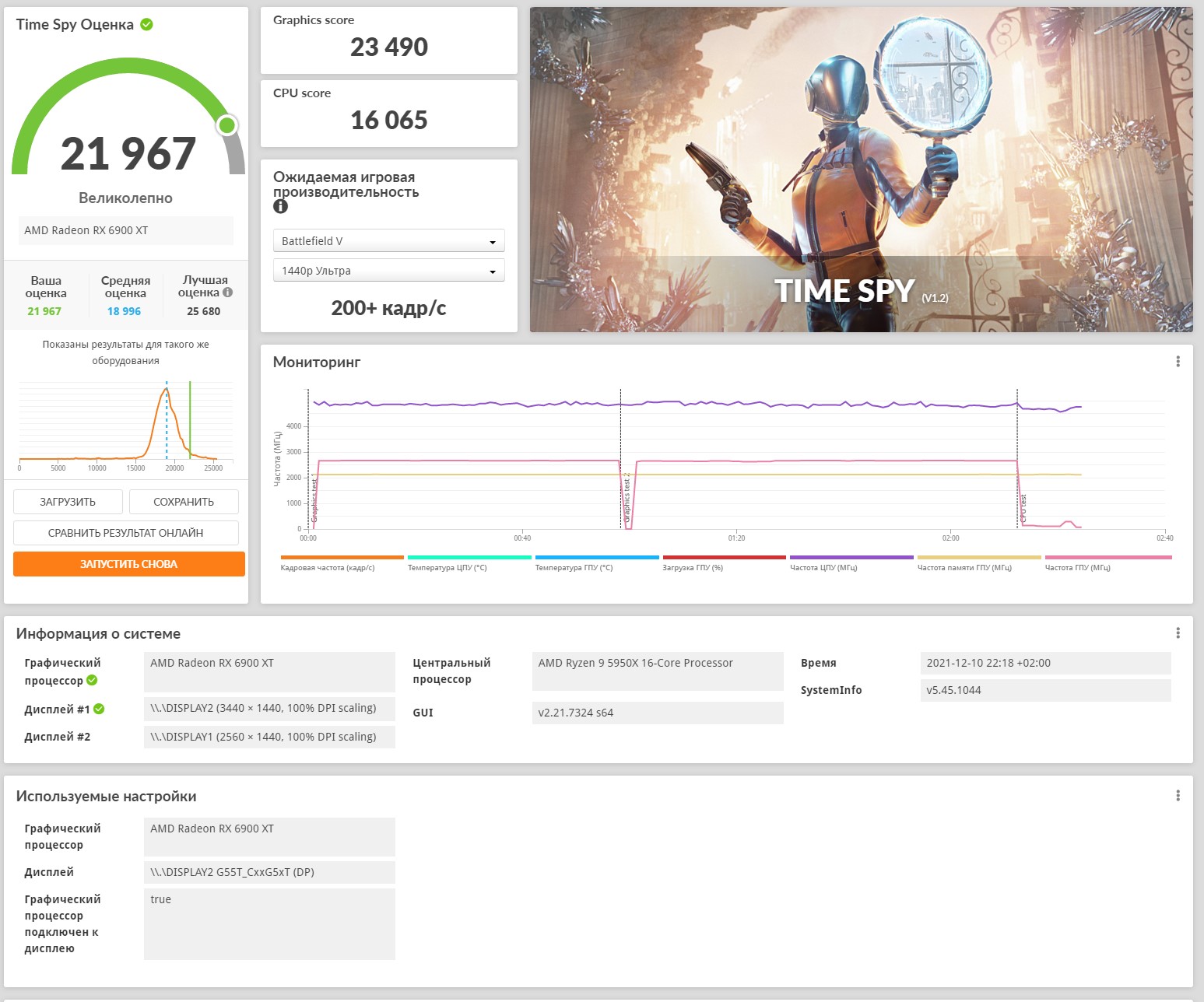Click Средняя оценка value 18 996
The image size is (1204, 1002).
[x=125, y=311]
